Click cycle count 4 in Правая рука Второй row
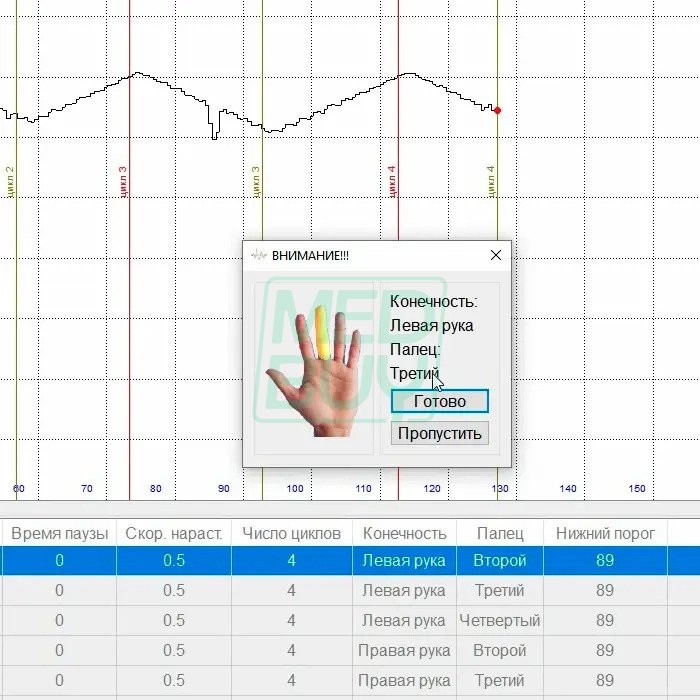The width and height of the screenshot is (700, 700). click(292, 650)
